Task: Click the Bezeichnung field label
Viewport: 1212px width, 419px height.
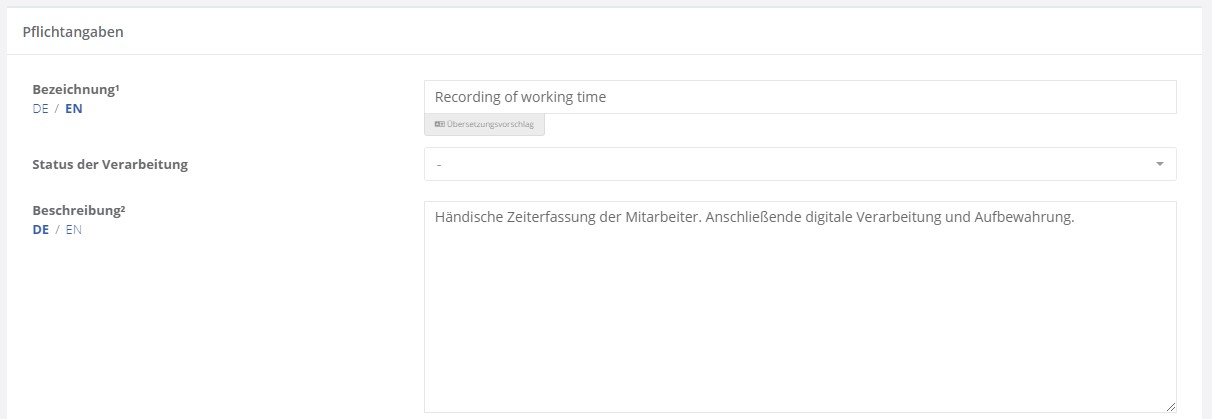Action: click(76, 89)
